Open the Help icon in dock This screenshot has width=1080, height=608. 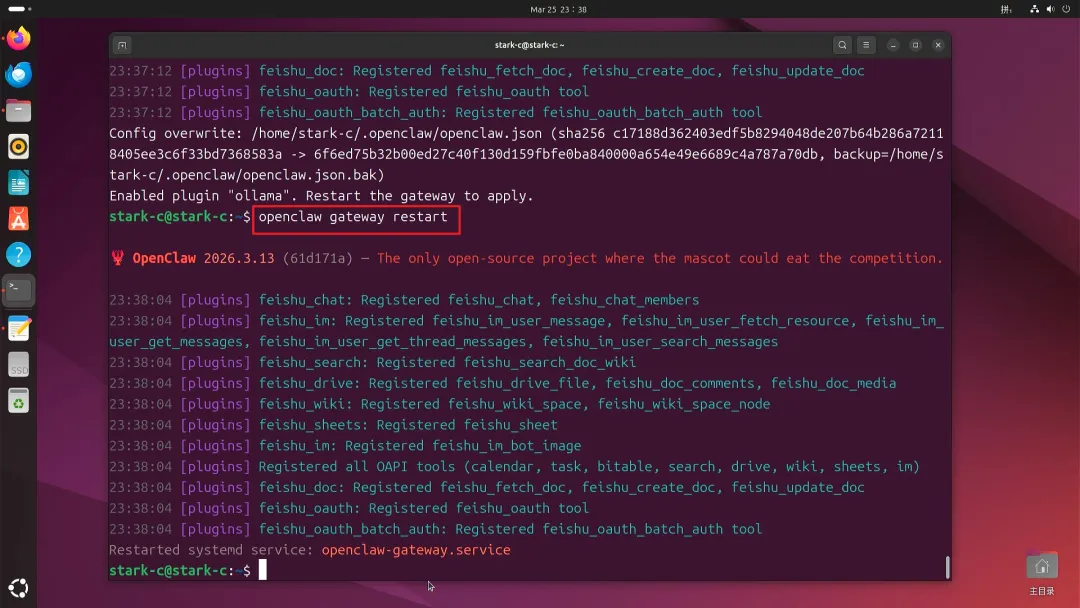pos(19,255)
